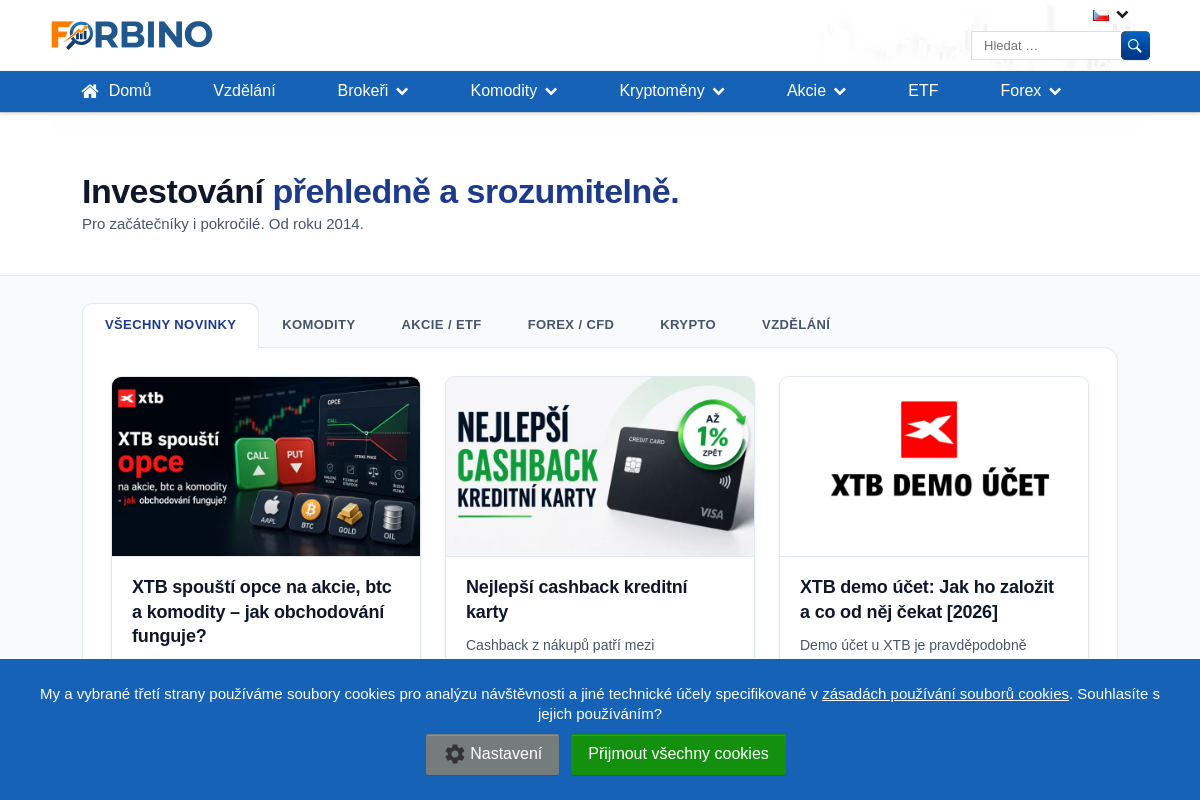Expand the Akcie dropdown chevron
The image size is (1200, 800).
click(840, 92)
